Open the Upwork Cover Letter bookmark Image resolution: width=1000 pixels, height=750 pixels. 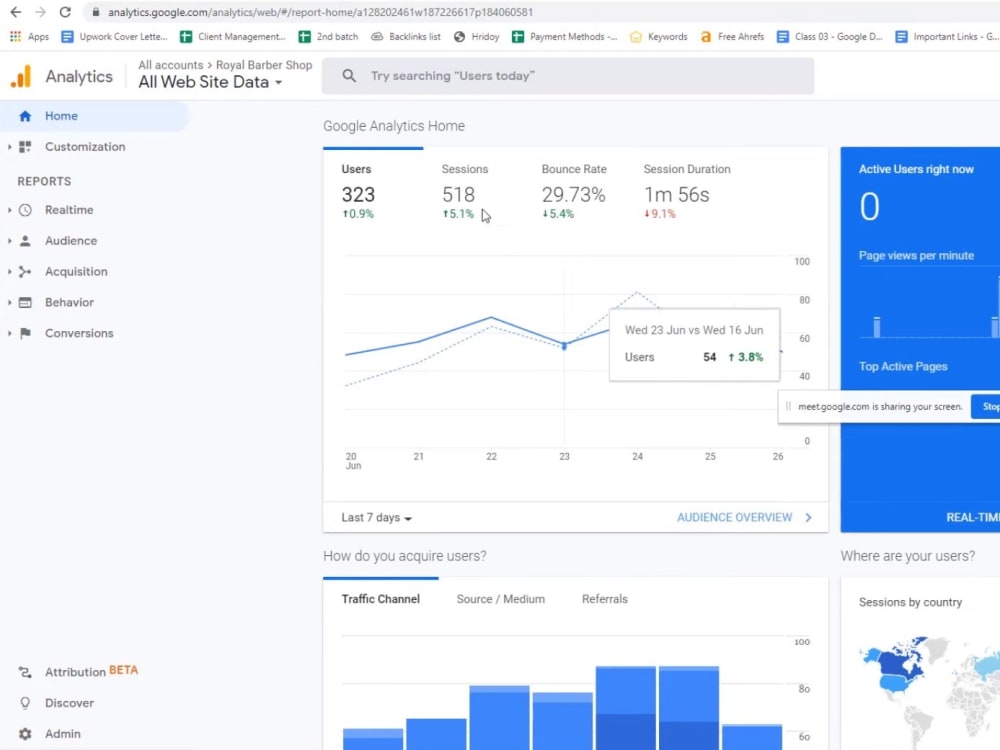[114, 36]
